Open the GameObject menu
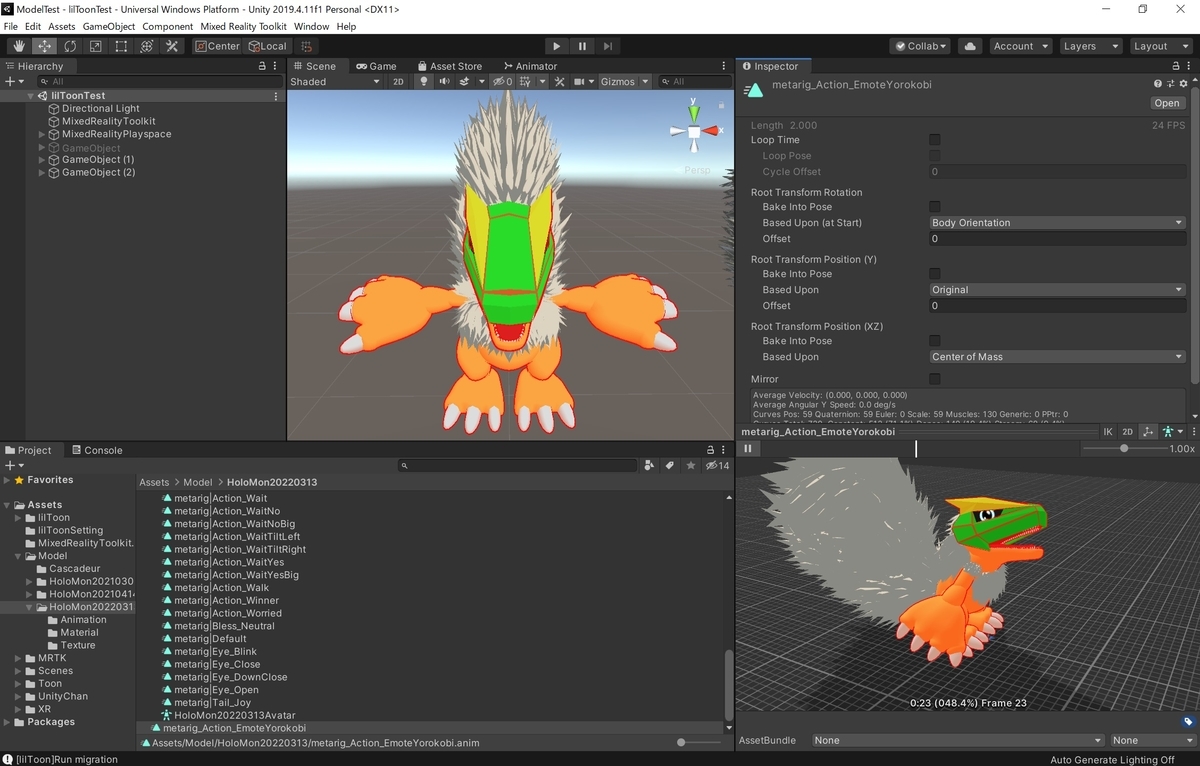The height and width of the screenshot is (766, 1200). tap(109, 26)
